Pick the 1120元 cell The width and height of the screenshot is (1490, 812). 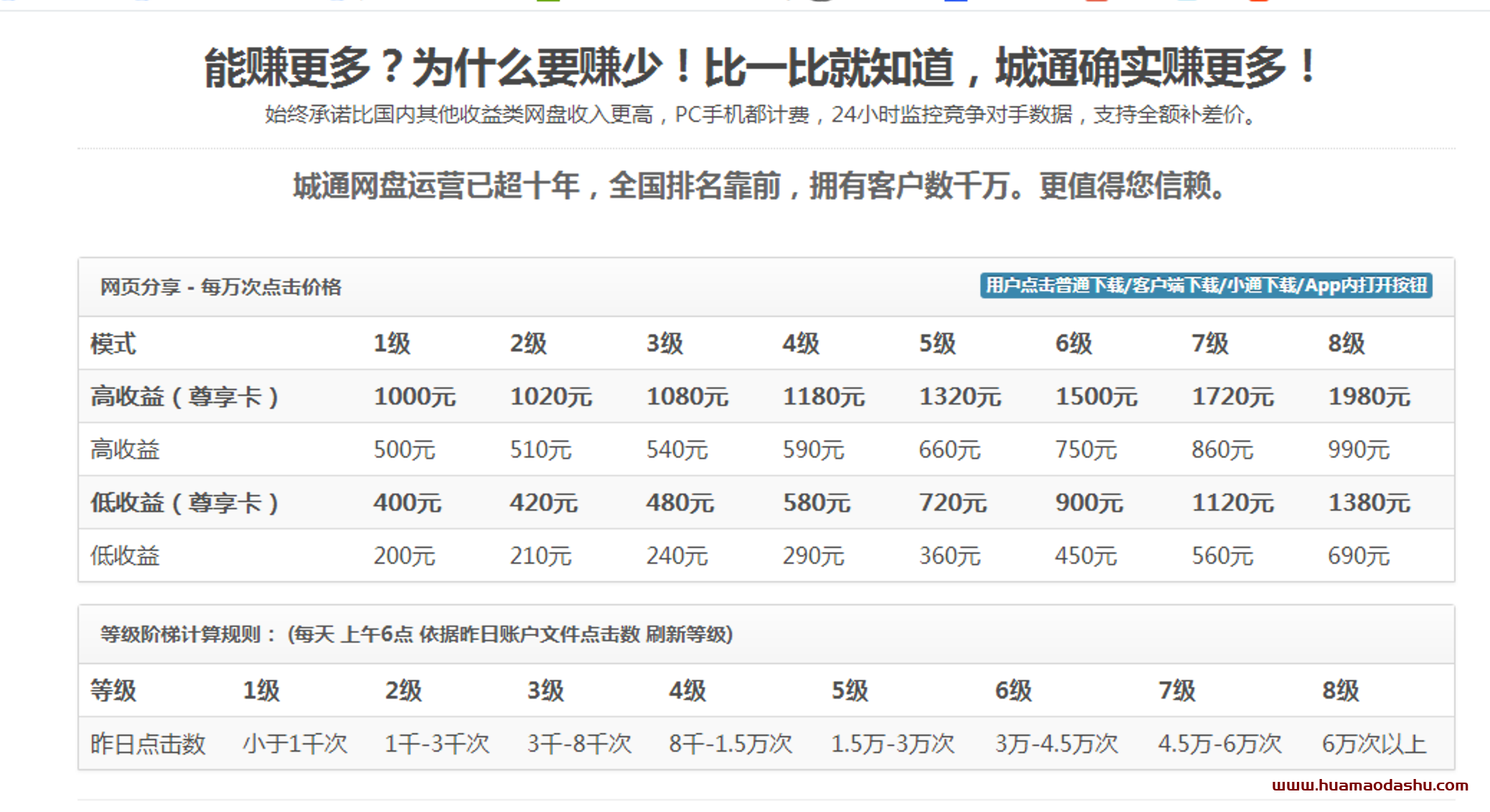click(x=1233, y=503)
